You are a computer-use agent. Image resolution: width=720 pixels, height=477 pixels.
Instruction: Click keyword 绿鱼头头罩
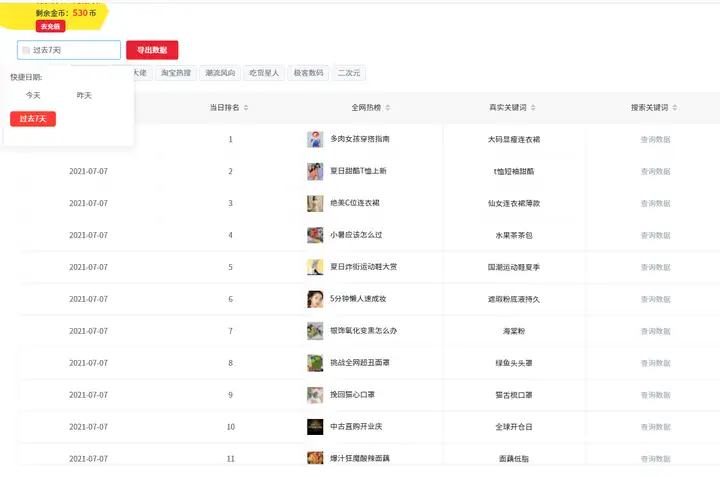click(x=514, y=363)
